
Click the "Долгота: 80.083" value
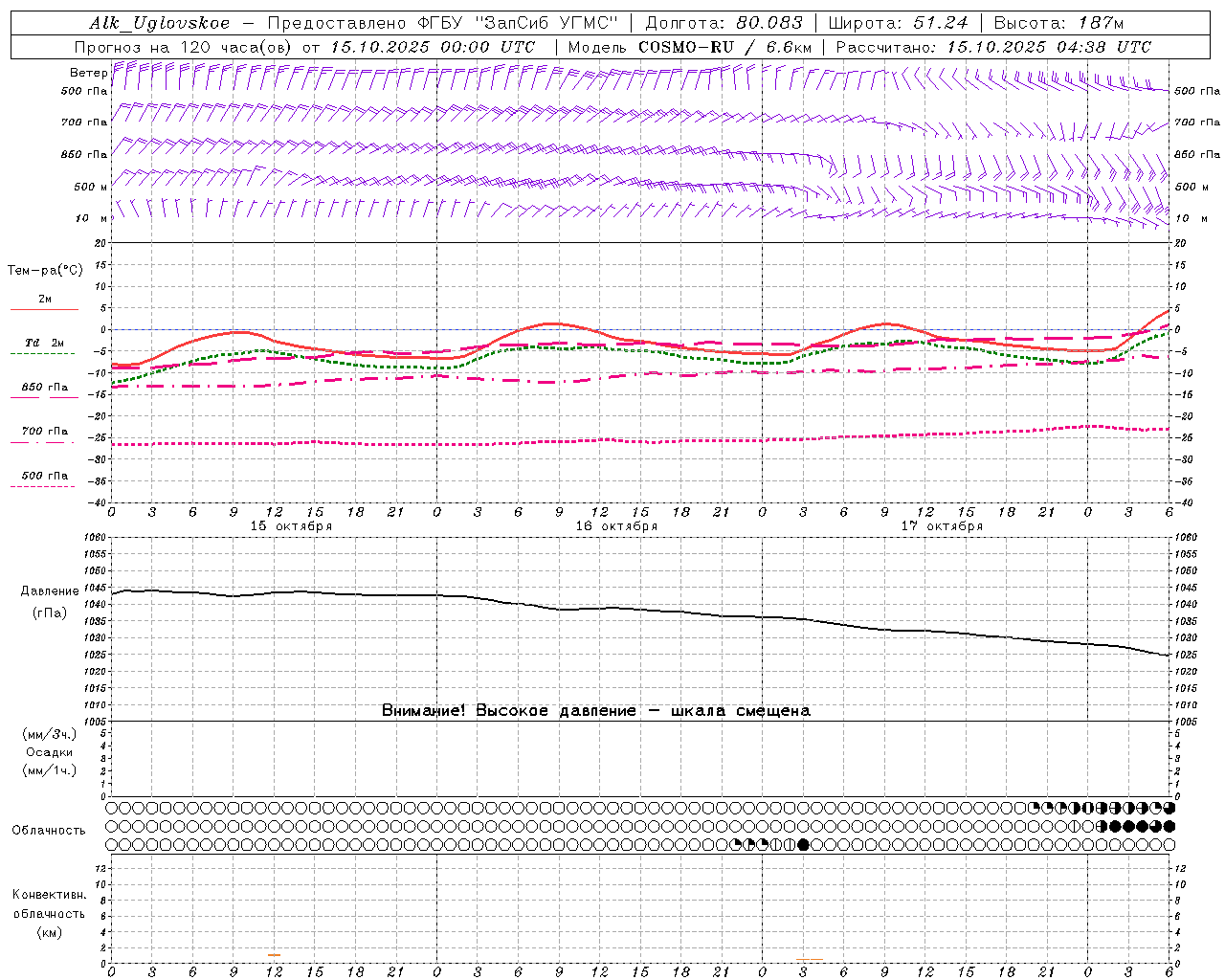(x=724, y=23)
